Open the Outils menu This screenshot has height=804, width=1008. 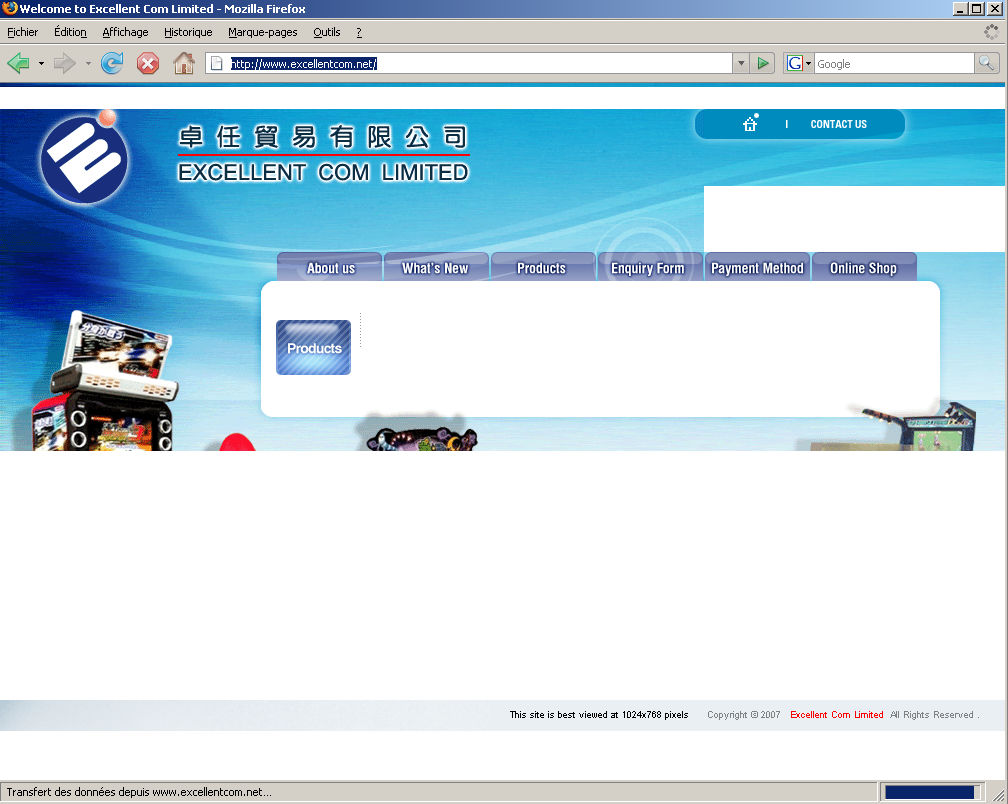click(x=327, y=32)
